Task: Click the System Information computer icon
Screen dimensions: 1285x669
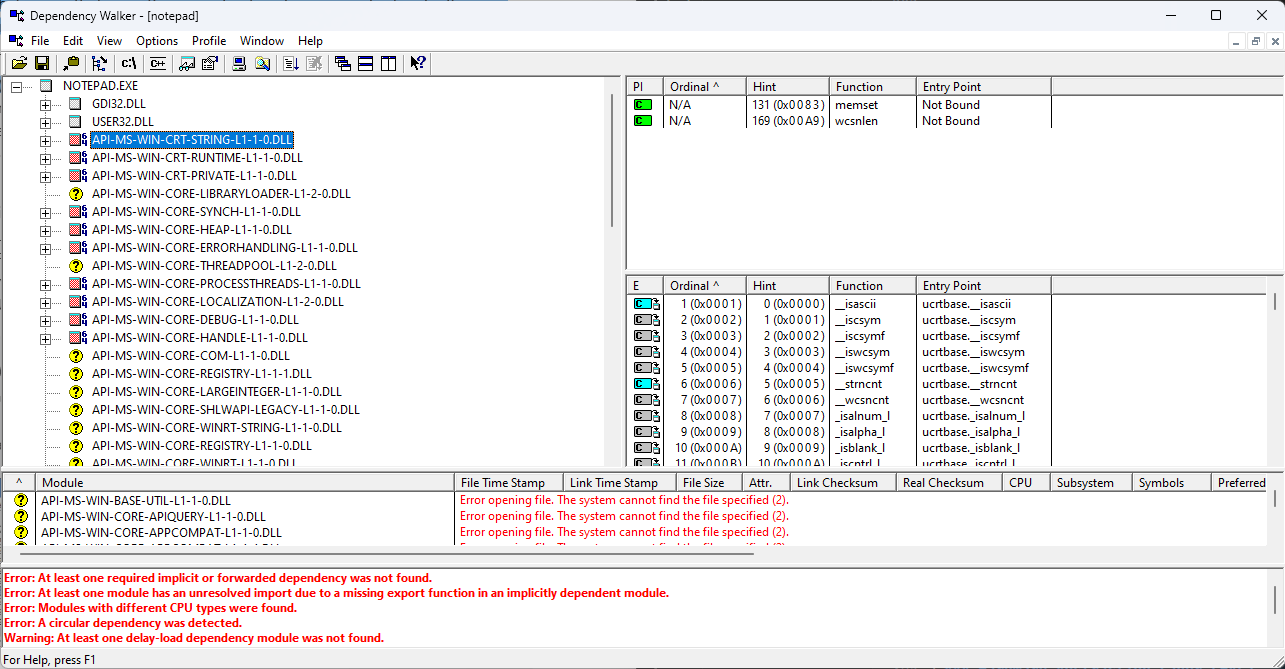Action: tap(239, 63)
